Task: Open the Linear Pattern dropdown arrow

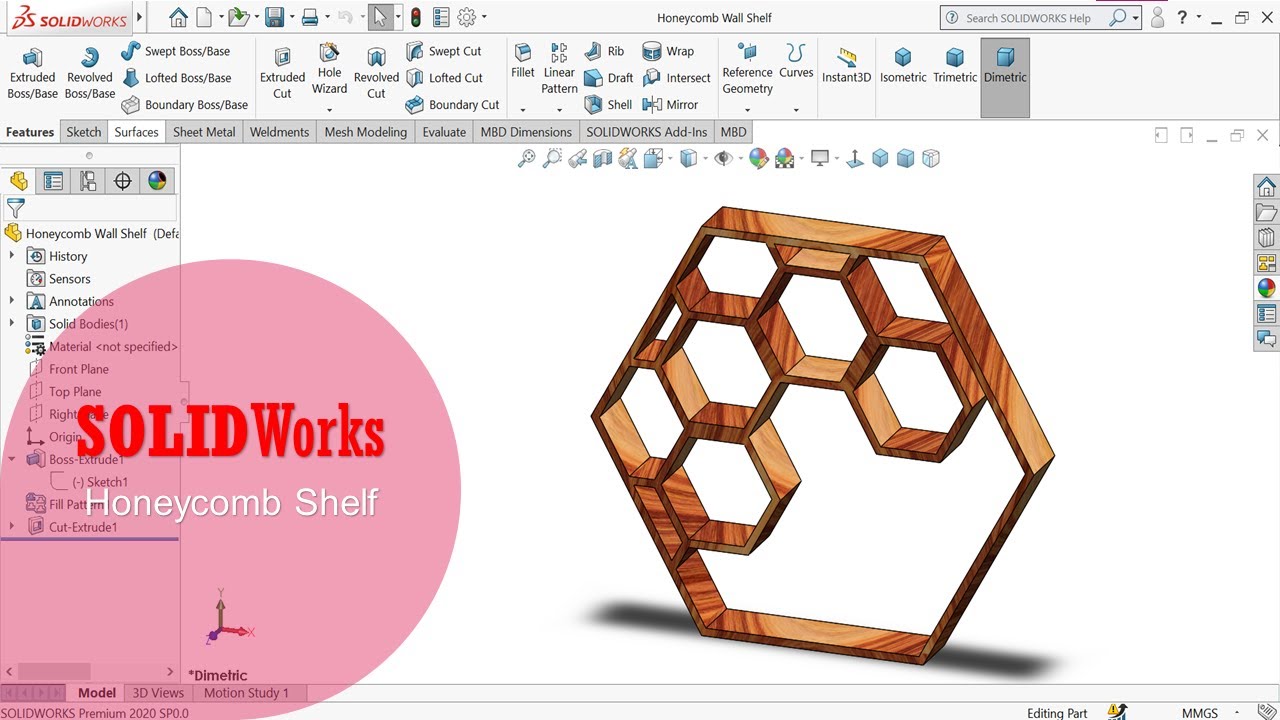Action: [x=559, y=110]
